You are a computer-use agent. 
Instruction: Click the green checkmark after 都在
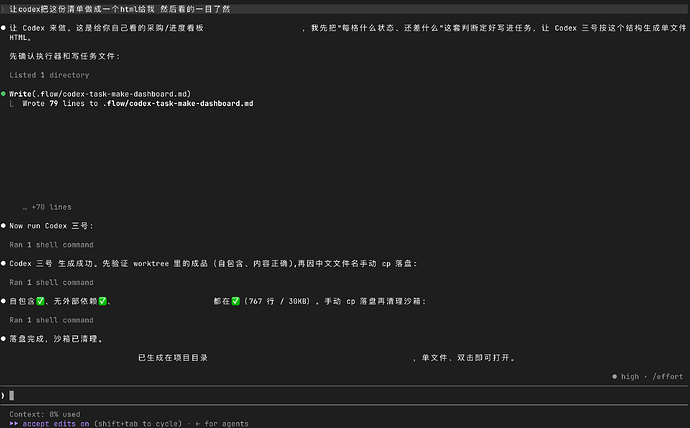[235, 301]
